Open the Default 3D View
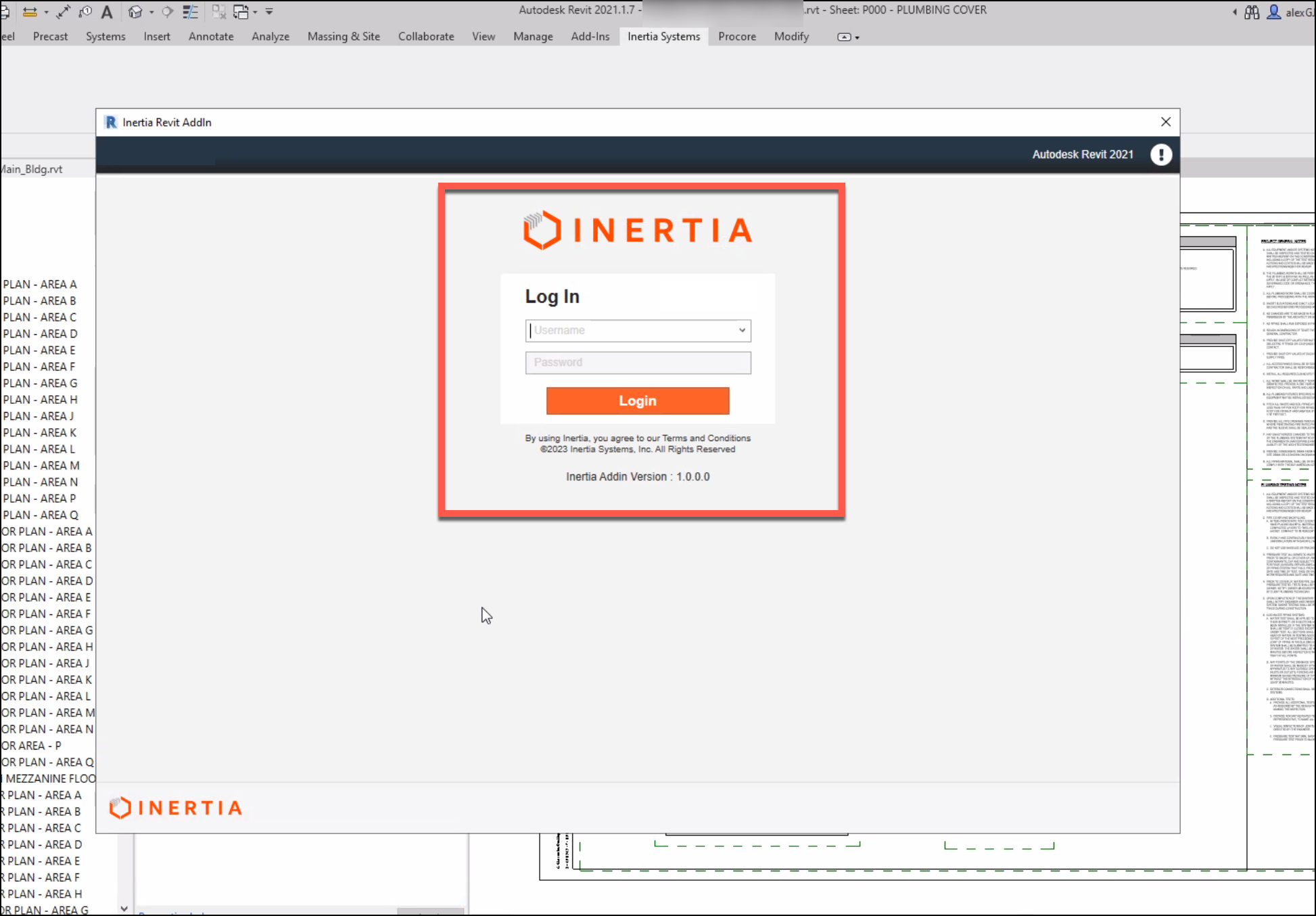This screenshot has width=1316, height=916. point(136,12)
